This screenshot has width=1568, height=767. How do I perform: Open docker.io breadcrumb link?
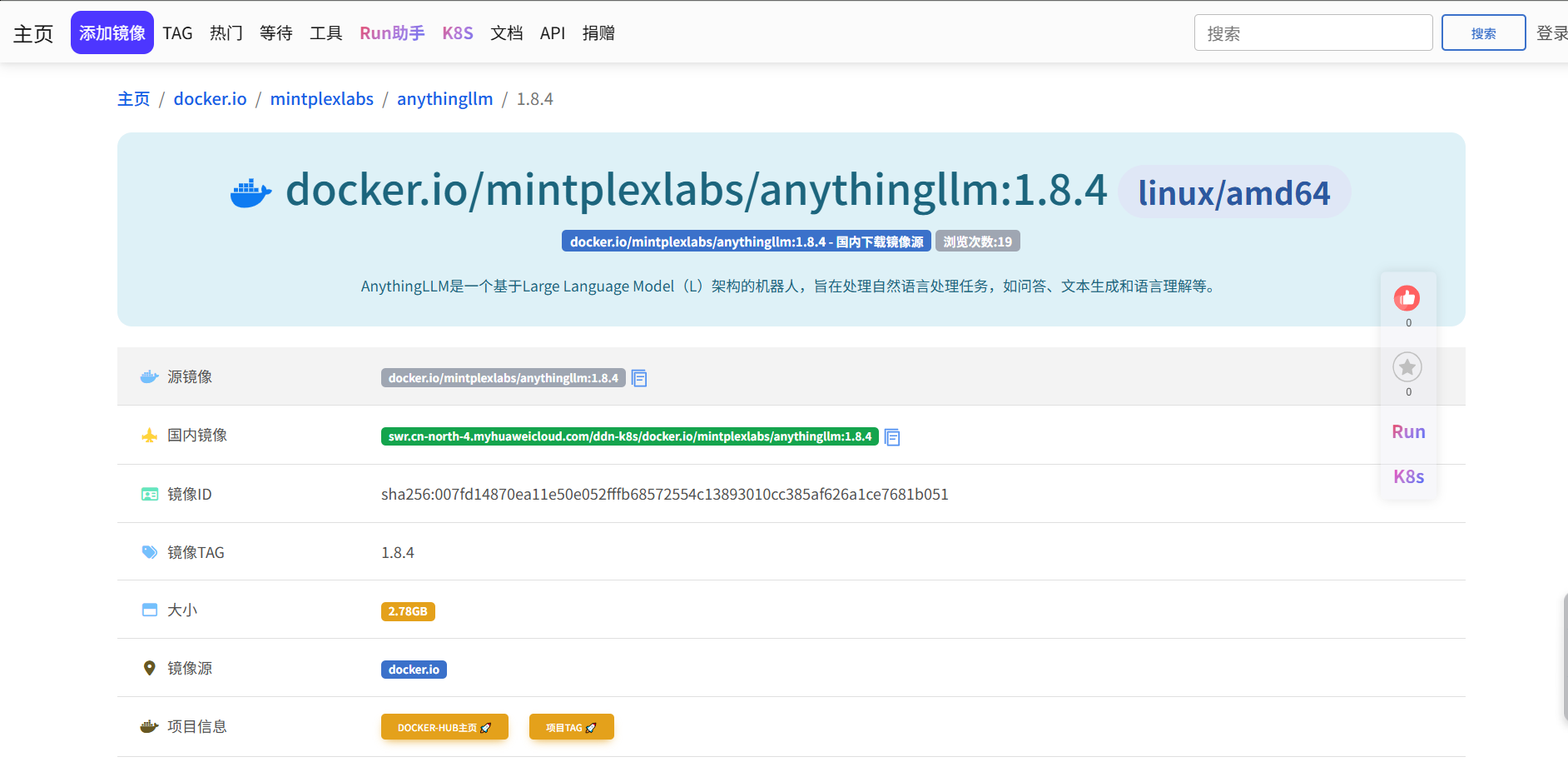211,99
